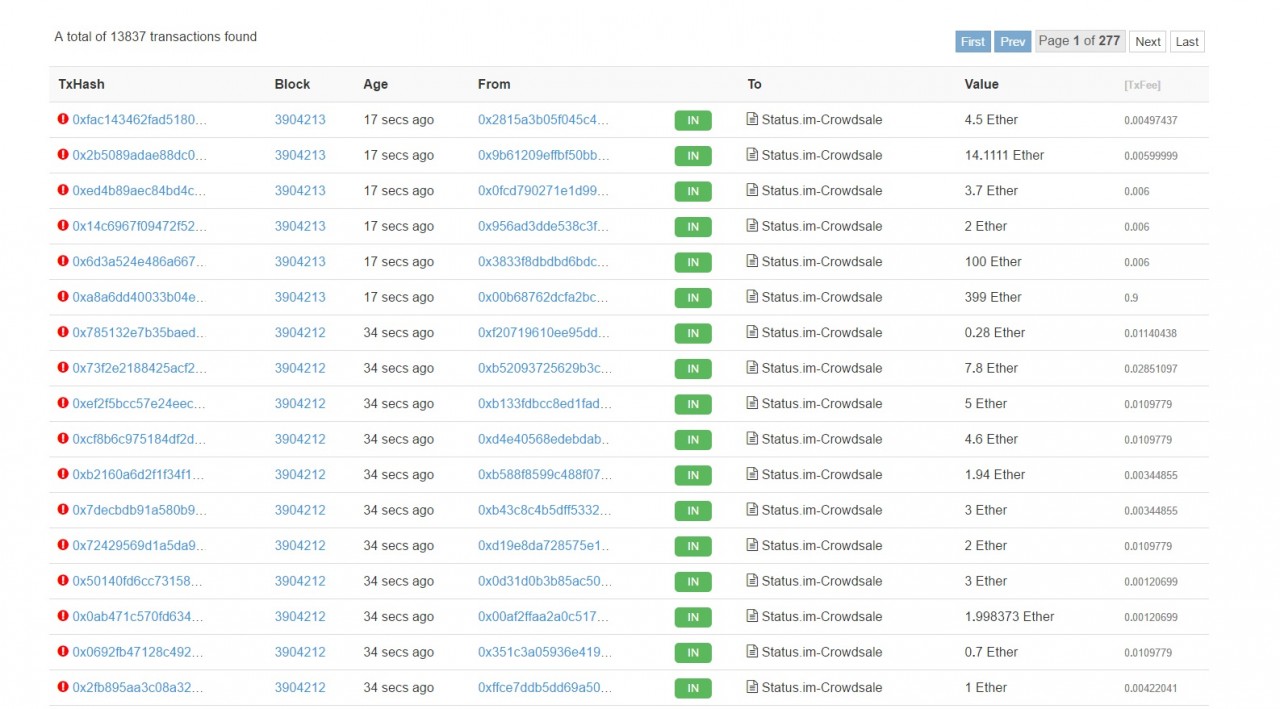Jump to the Last page
Viewport: 1280px width, 709px height.
(x=1187, y=41)
